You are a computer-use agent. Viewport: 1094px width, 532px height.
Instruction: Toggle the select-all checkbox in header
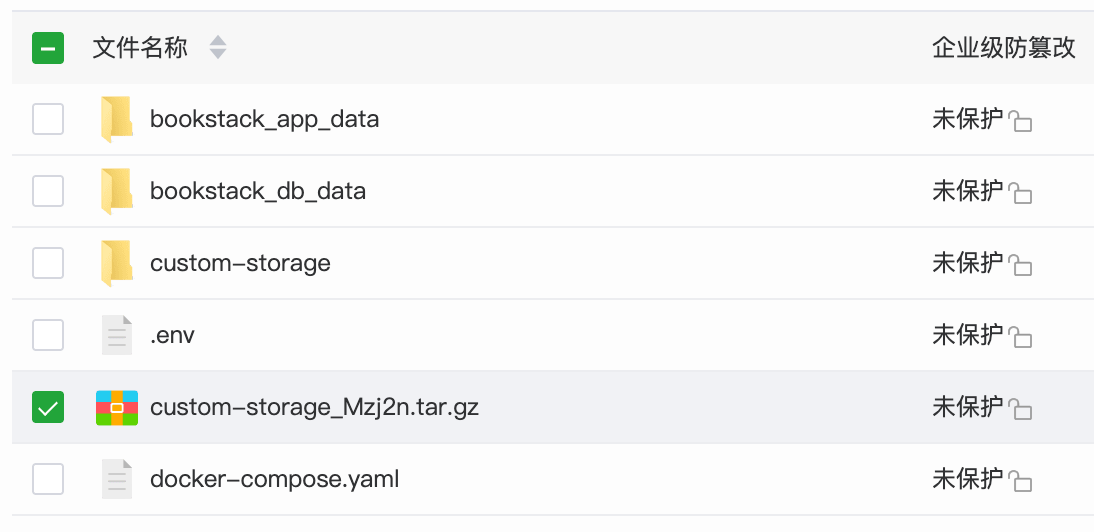pos(48,48)
